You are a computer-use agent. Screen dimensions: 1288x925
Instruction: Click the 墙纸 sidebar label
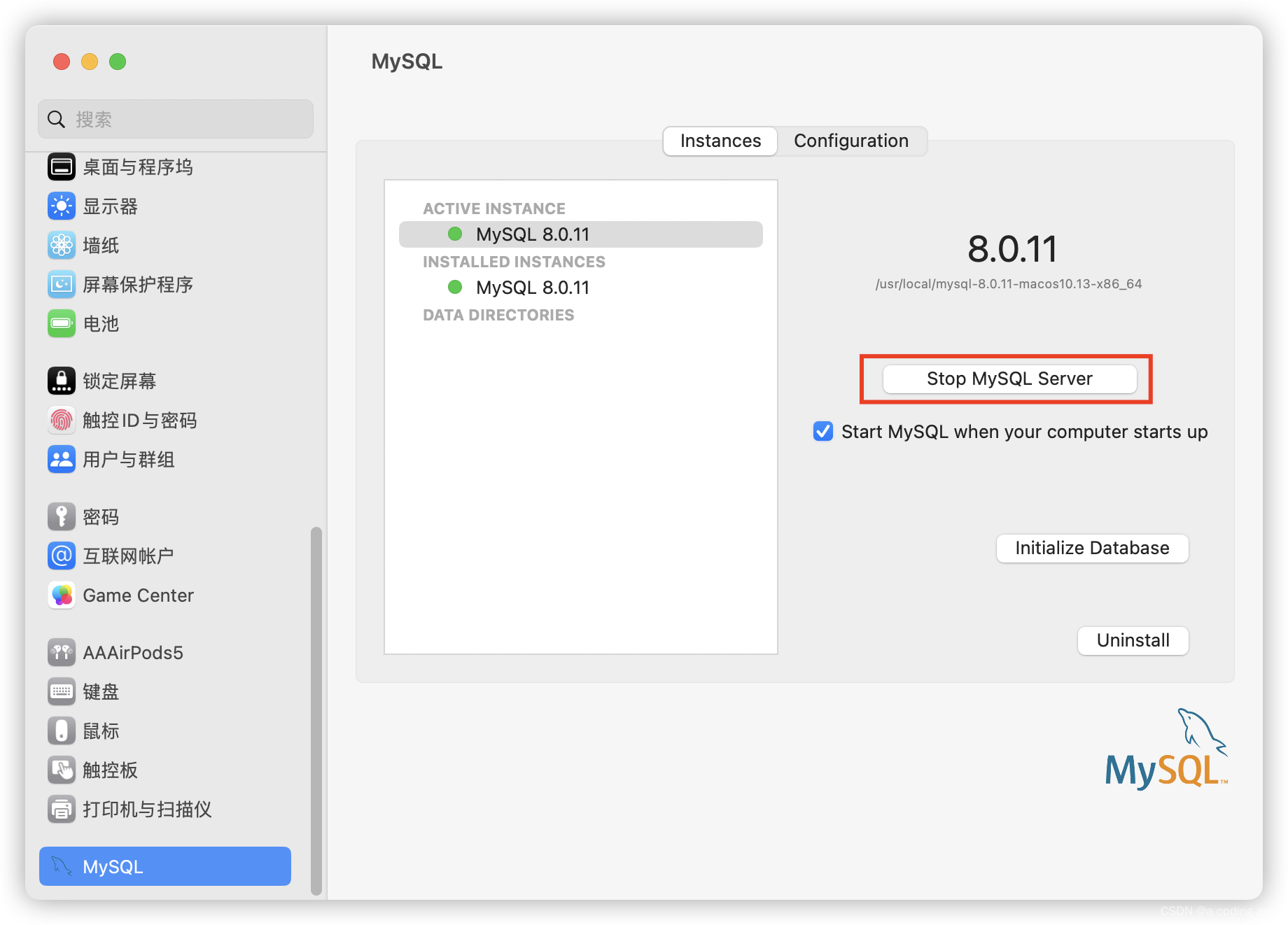point(101,246)
